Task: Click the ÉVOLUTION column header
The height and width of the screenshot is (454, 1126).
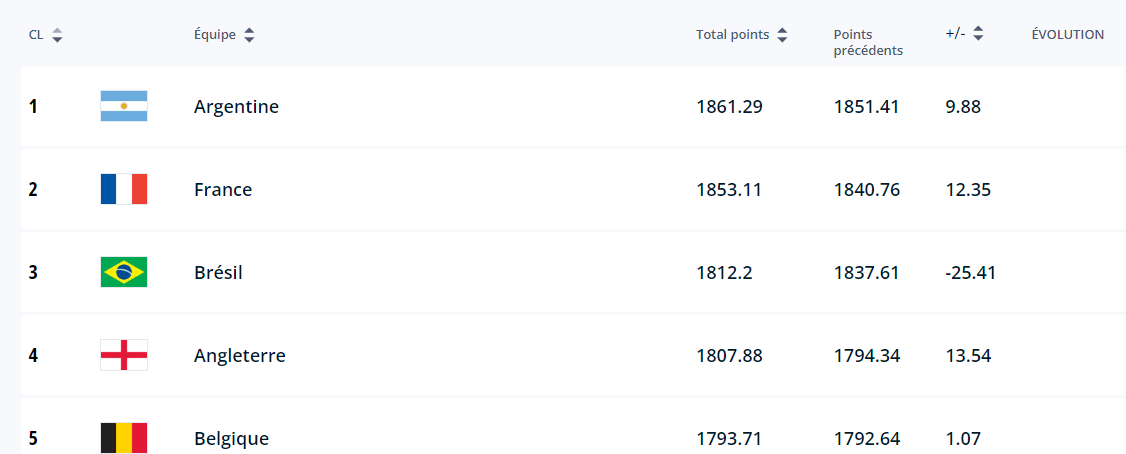Action: (x=1068, y=34)
